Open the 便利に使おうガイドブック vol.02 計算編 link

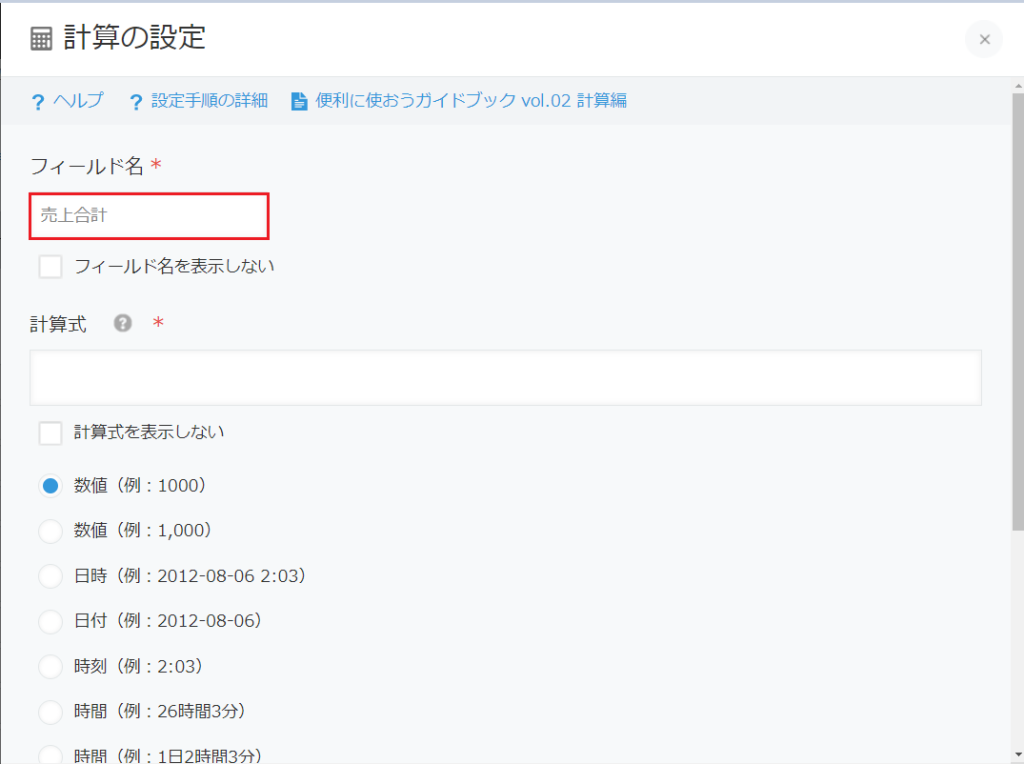[471, 101]
